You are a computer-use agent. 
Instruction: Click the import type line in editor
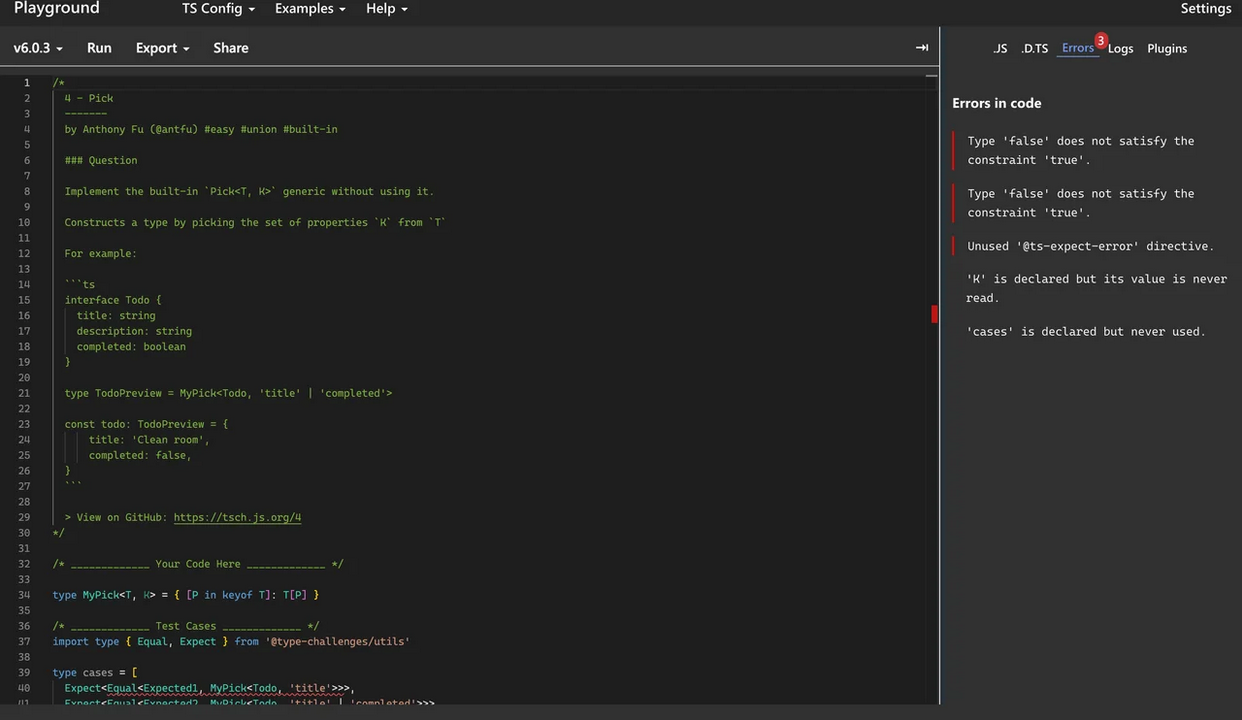click(x=231, y=641)
